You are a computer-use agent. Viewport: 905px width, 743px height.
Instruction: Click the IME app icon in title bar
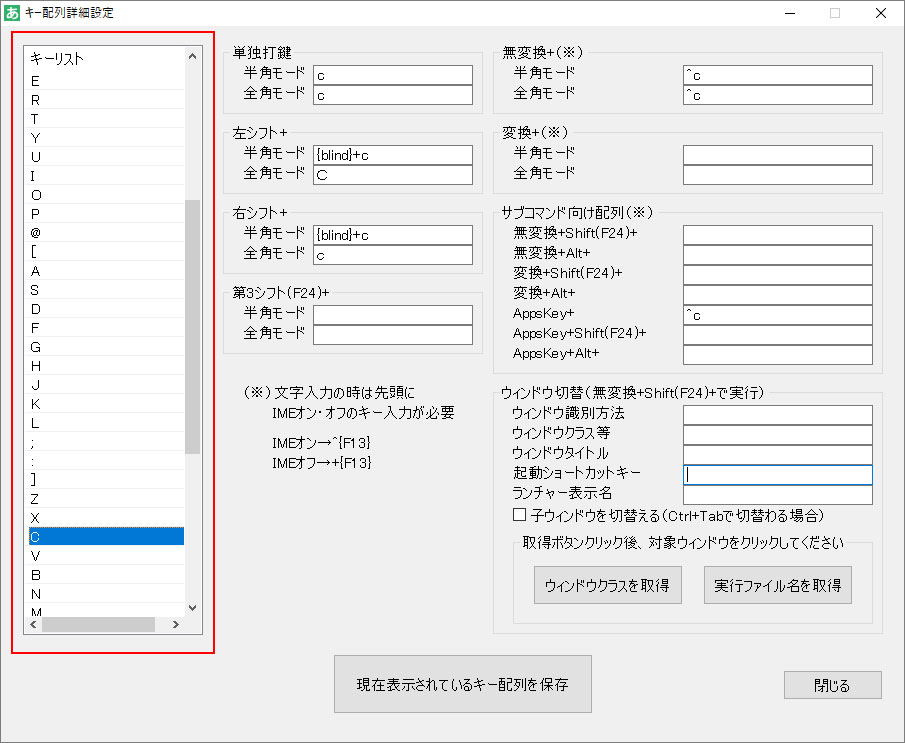click(12, 12)
